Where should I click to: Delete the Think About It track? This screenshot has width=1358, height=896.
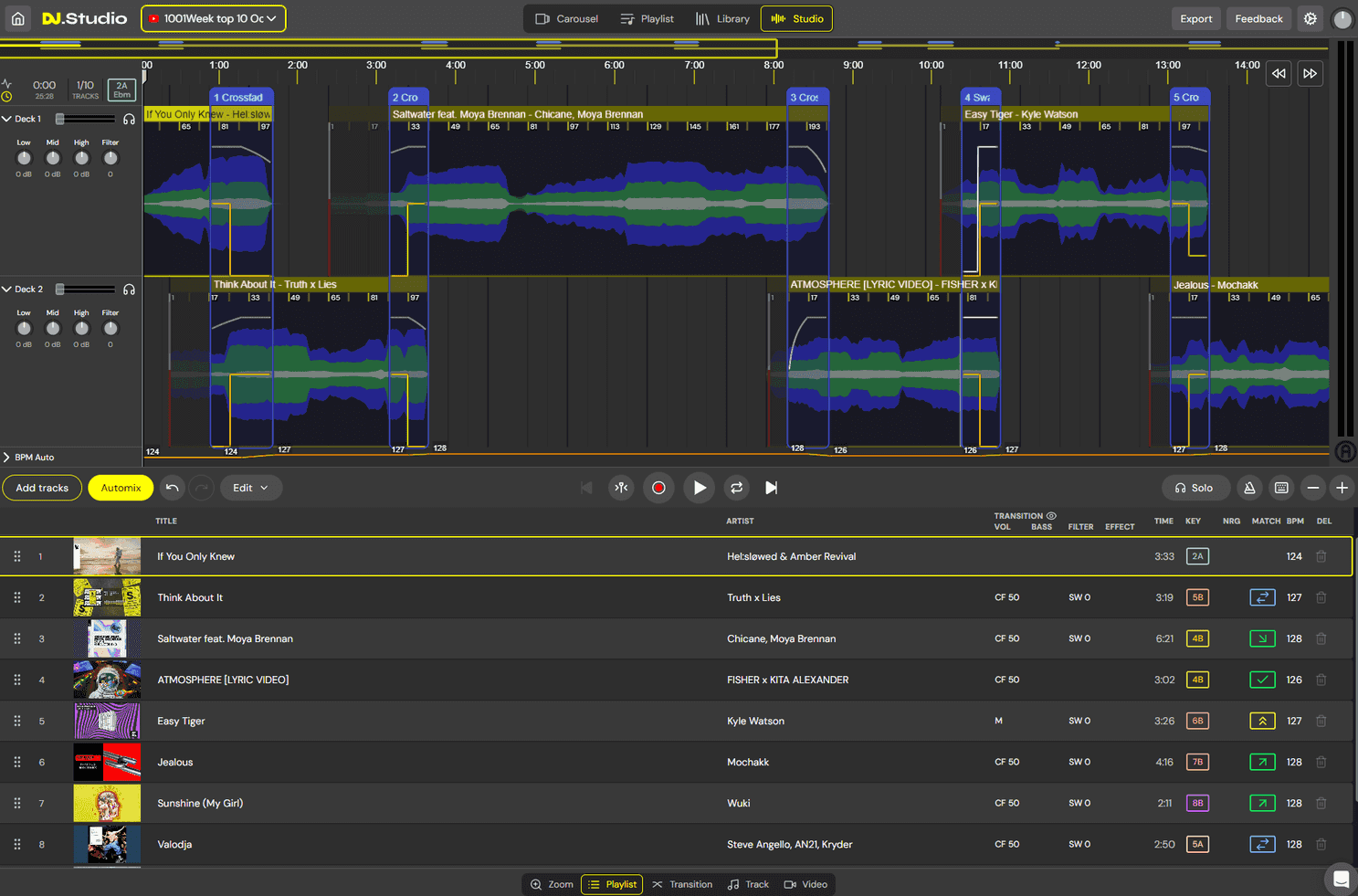1321,597
